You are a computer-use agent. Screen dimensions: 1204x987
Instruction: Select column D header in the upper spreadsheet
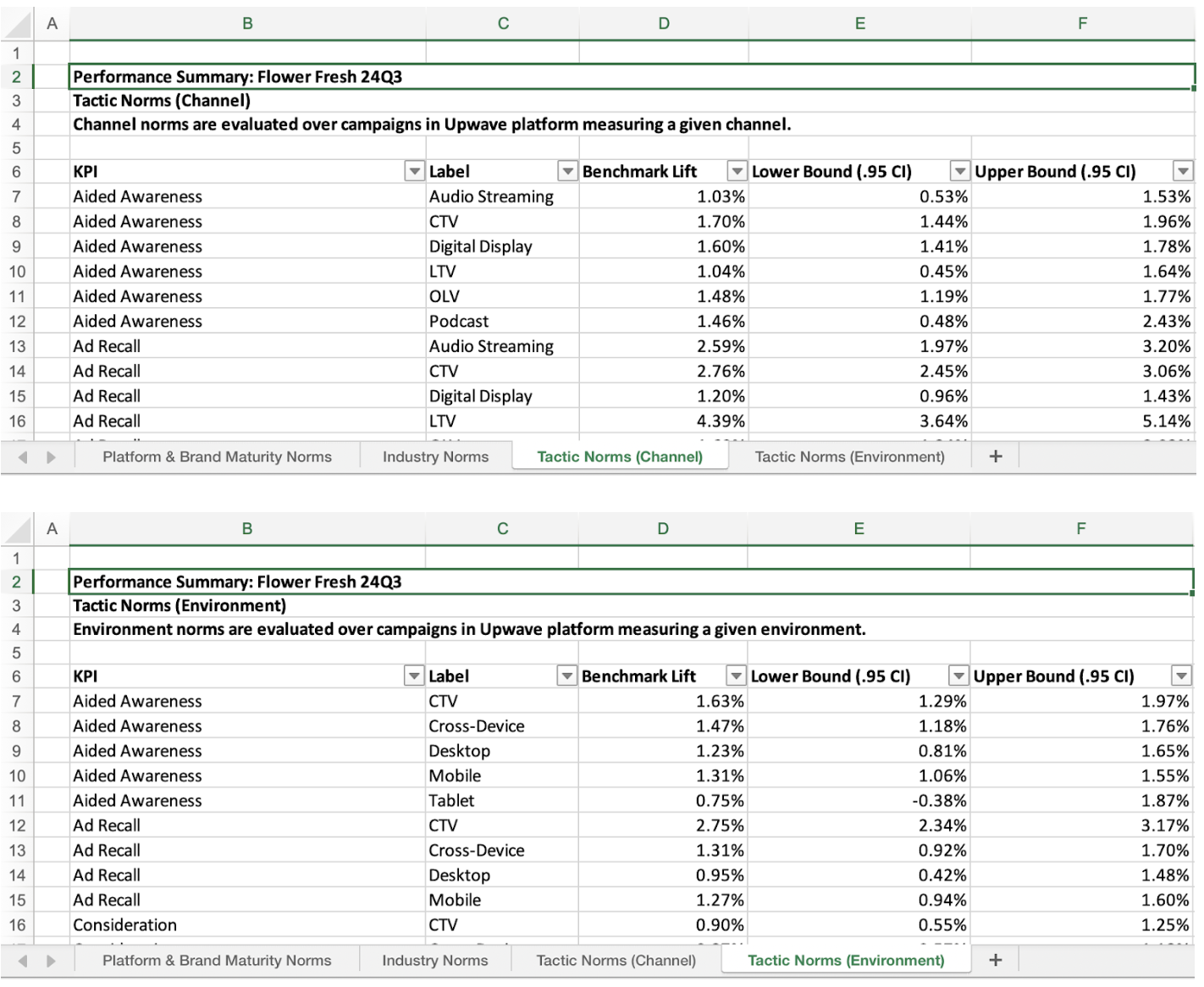[664, 24]
